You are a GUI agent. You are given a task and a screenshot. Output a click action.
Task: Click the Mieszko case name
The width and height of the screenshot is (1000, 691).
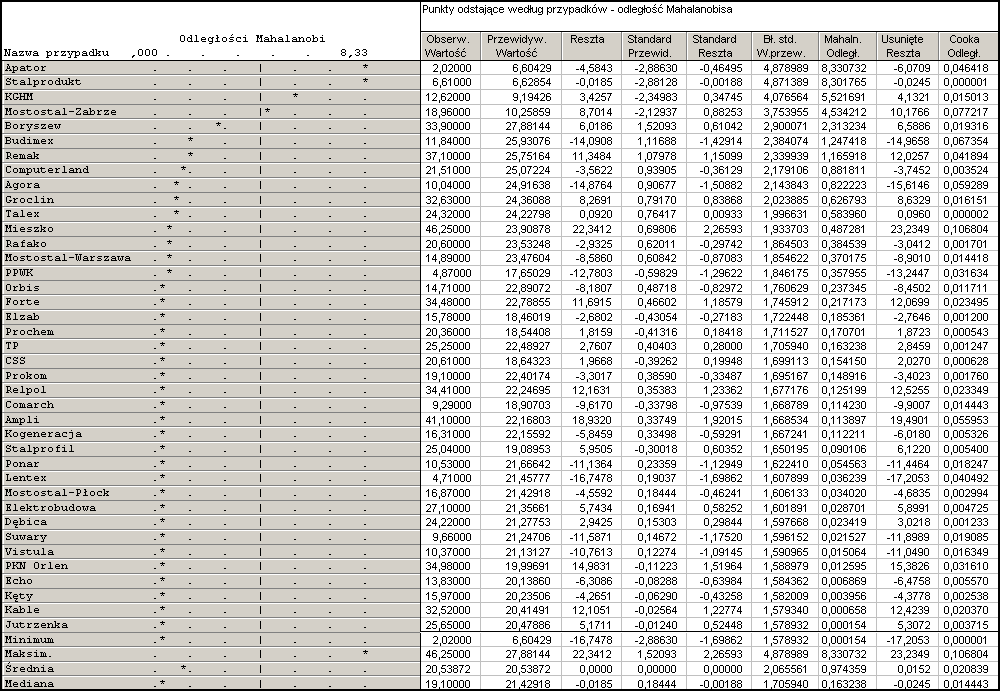(x=29, y=228)
